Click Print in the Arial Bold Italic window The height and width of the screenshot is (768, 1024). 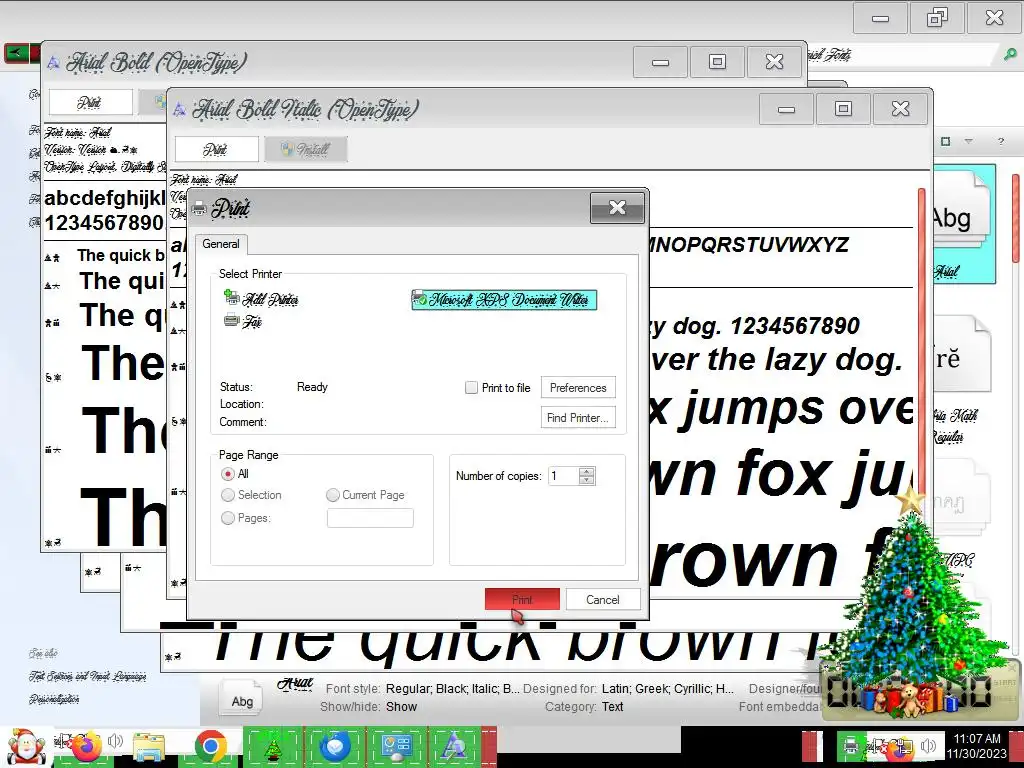coord(216,149)
